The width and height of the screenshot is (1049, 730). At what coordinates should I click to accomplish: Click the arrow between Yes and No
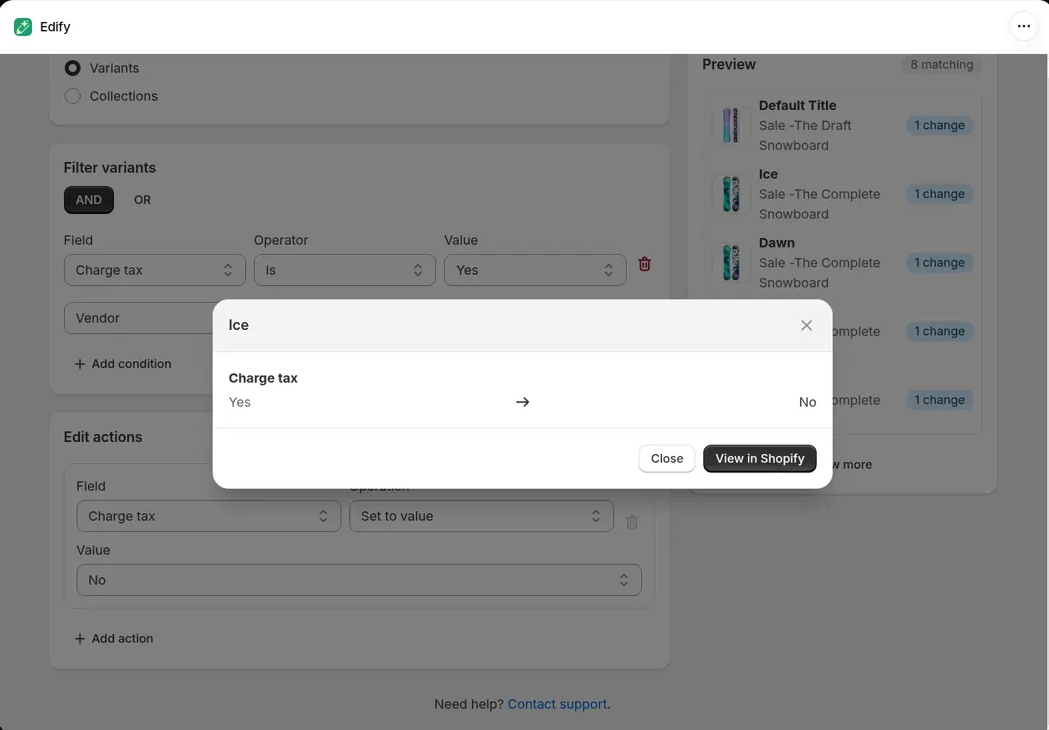coord(522,402)
